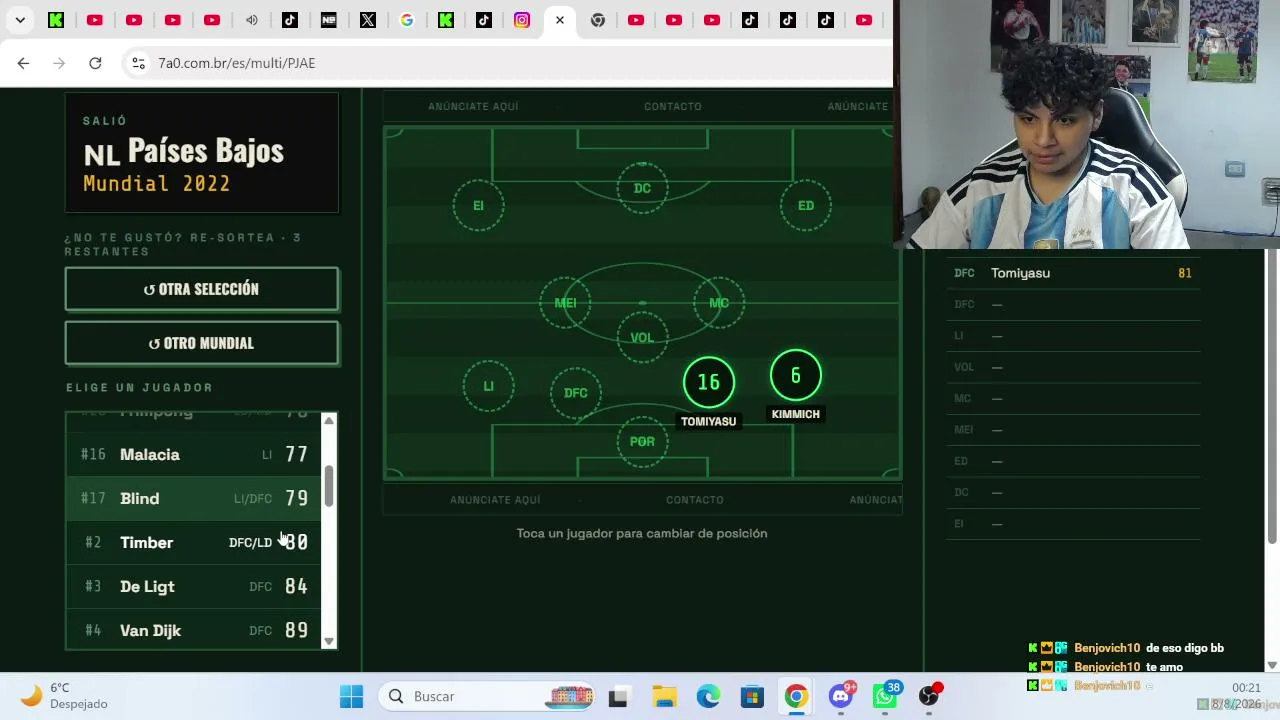Pick Timber from the player list
1280x720 pixels.
194,543
